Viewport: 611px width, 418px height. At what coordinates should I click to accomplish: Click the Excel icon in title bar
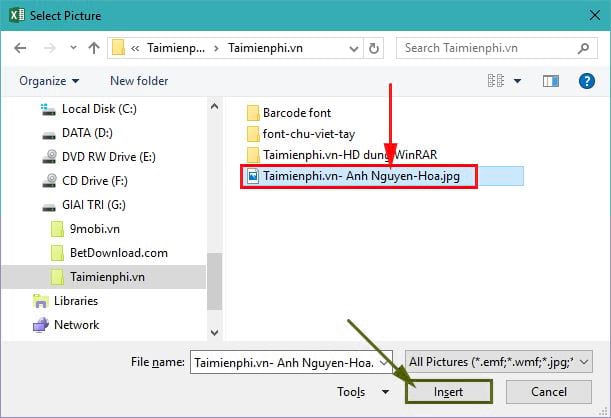coord(16,16)
